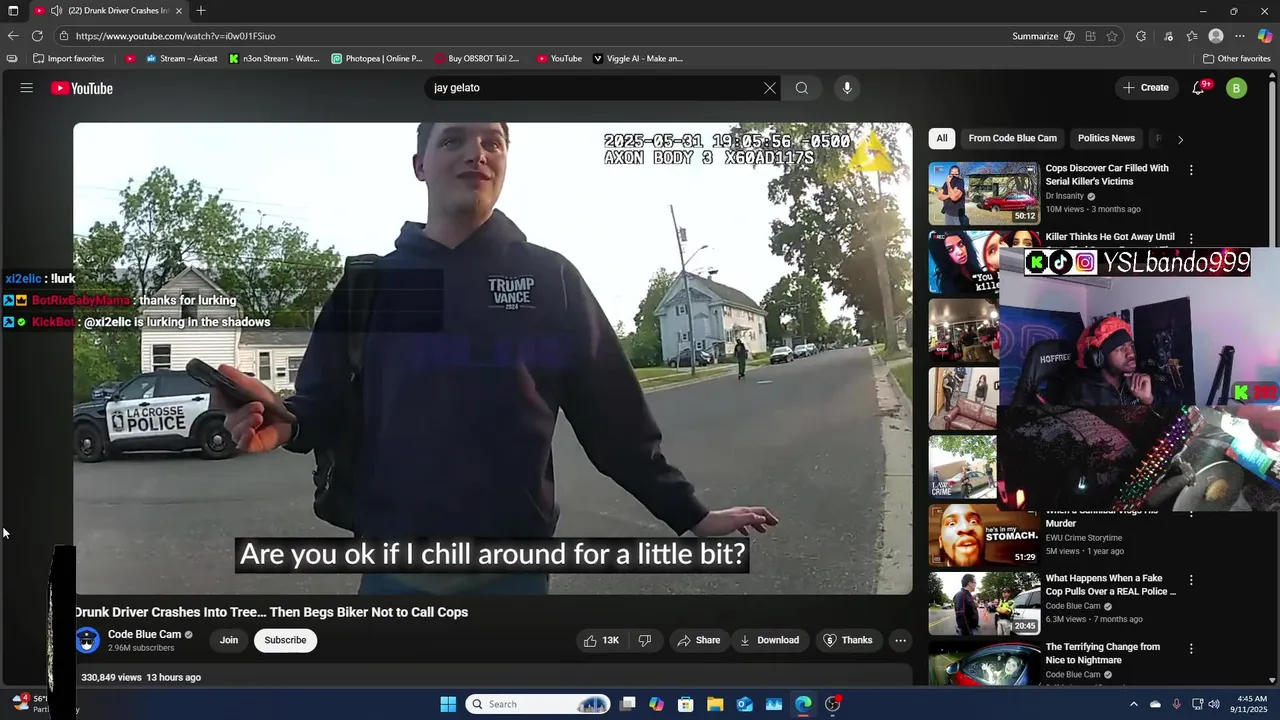Switch to the 'Drunk Driver Crashes' tab
Viewport: 1280px width, 720px height.
[110, 11]
